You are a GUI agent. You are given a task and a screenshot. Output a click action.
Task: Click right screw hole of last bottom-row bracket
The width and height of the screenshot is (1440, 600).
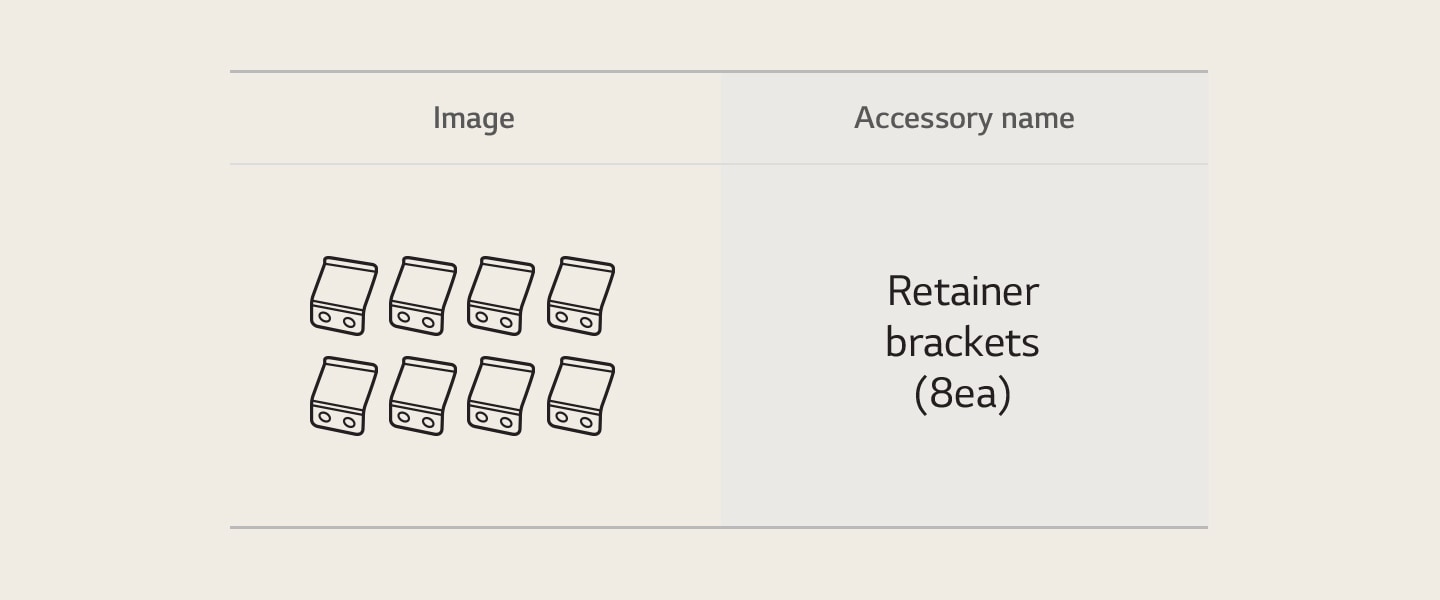point(586,422)
